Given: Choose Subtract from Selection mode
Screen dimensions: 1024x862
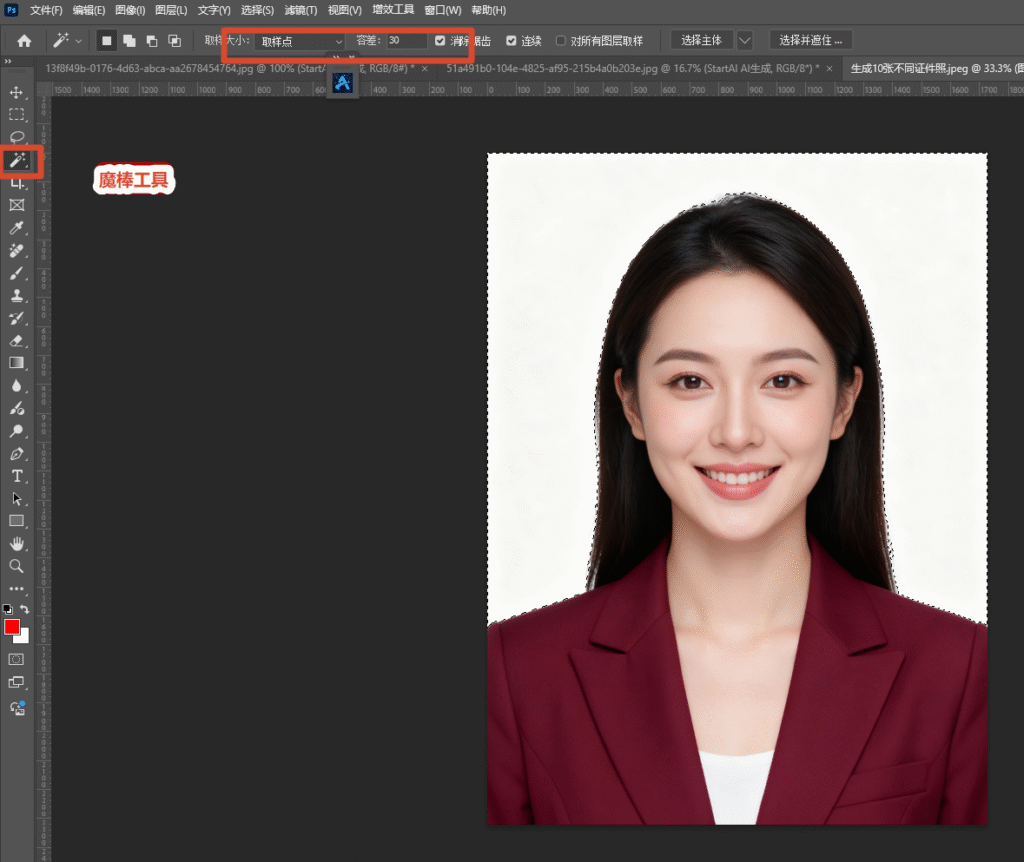Looking at the screenshot, I should [152, 41].
